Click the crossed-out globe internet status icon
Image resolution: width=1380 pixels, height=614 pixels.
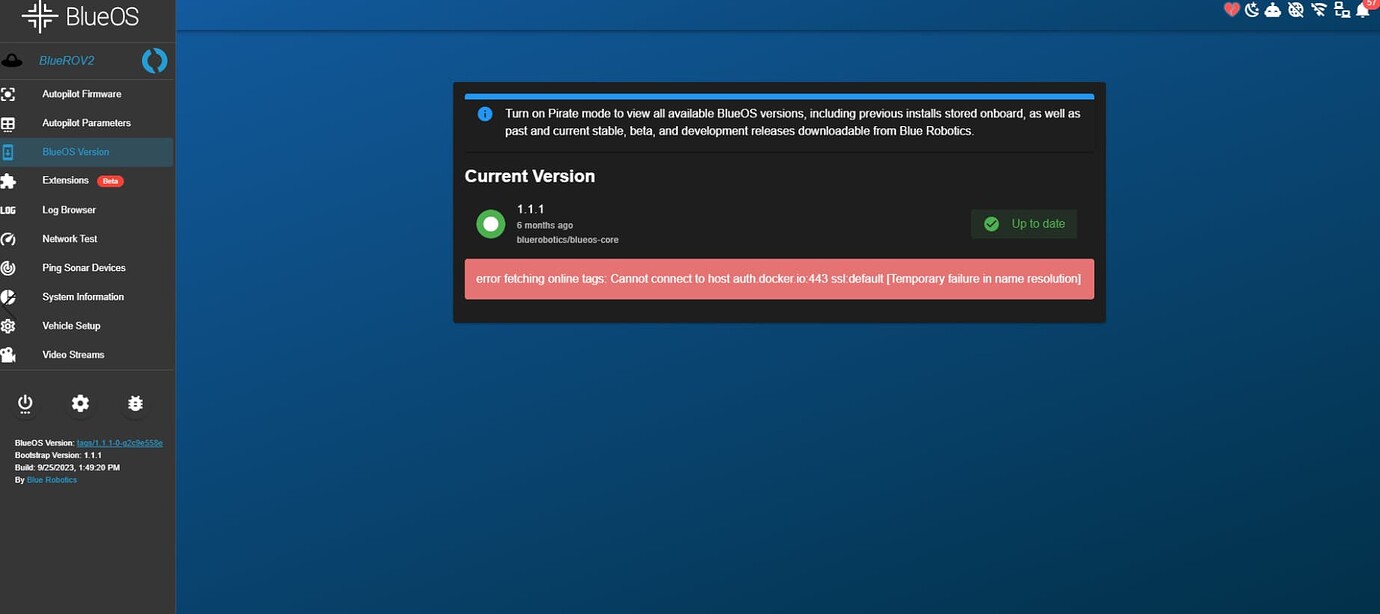tap(1296, 10)
